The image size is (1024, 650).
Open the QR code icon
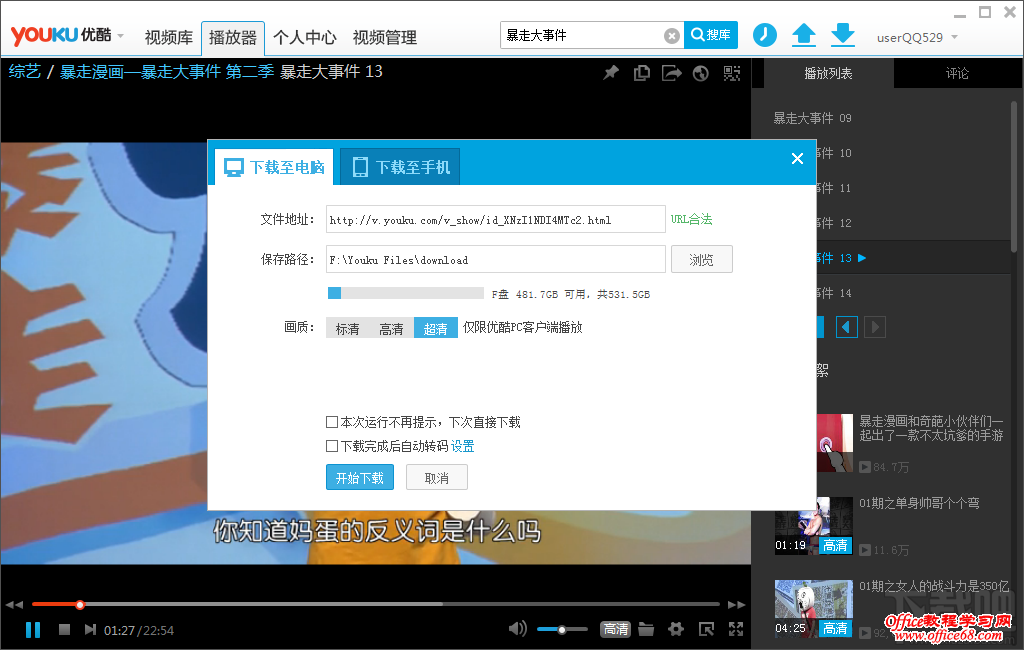pos(733,73)
